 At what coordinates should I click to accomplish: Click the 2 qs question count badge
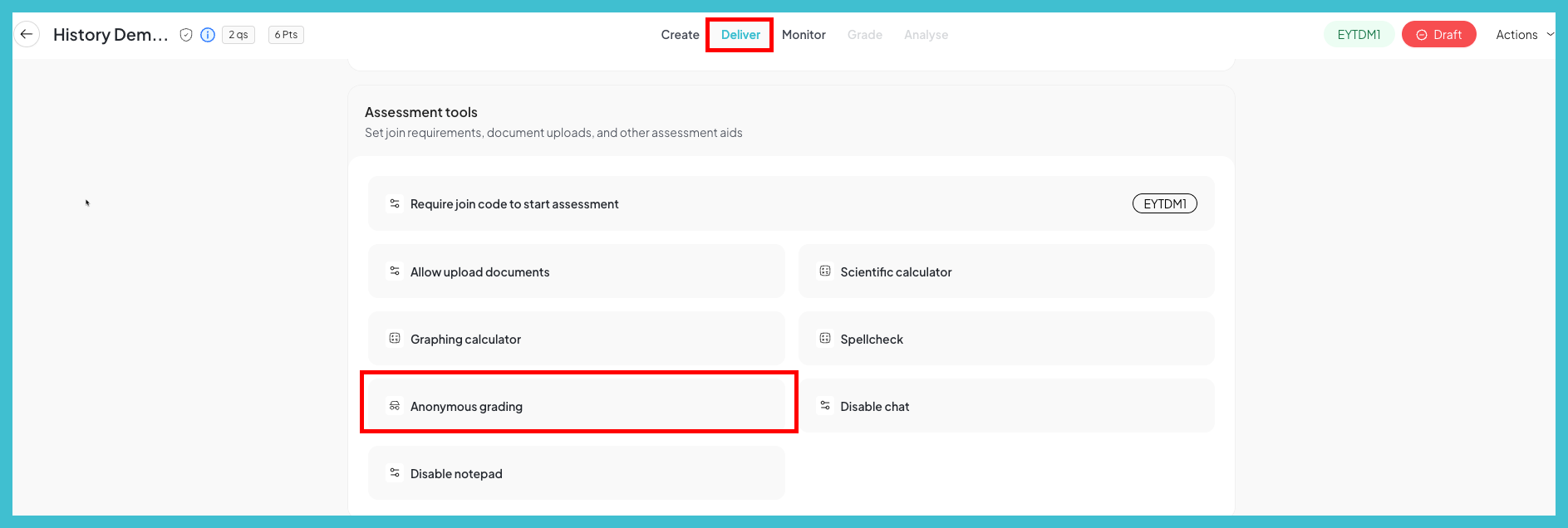tap(238, 35)
